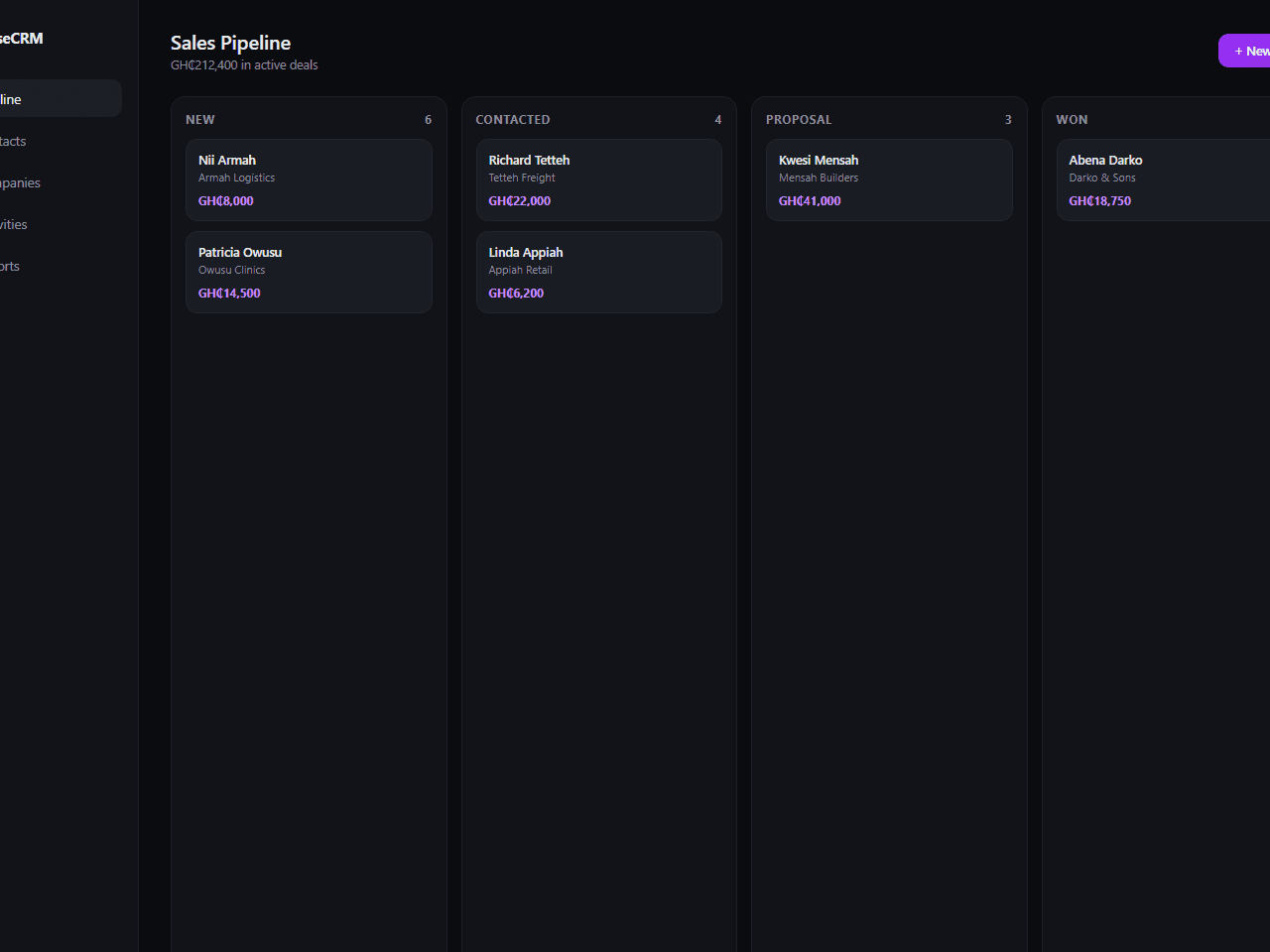
Task: Click the GH₵14,500 deal value
Action: (x=229, y=293)
